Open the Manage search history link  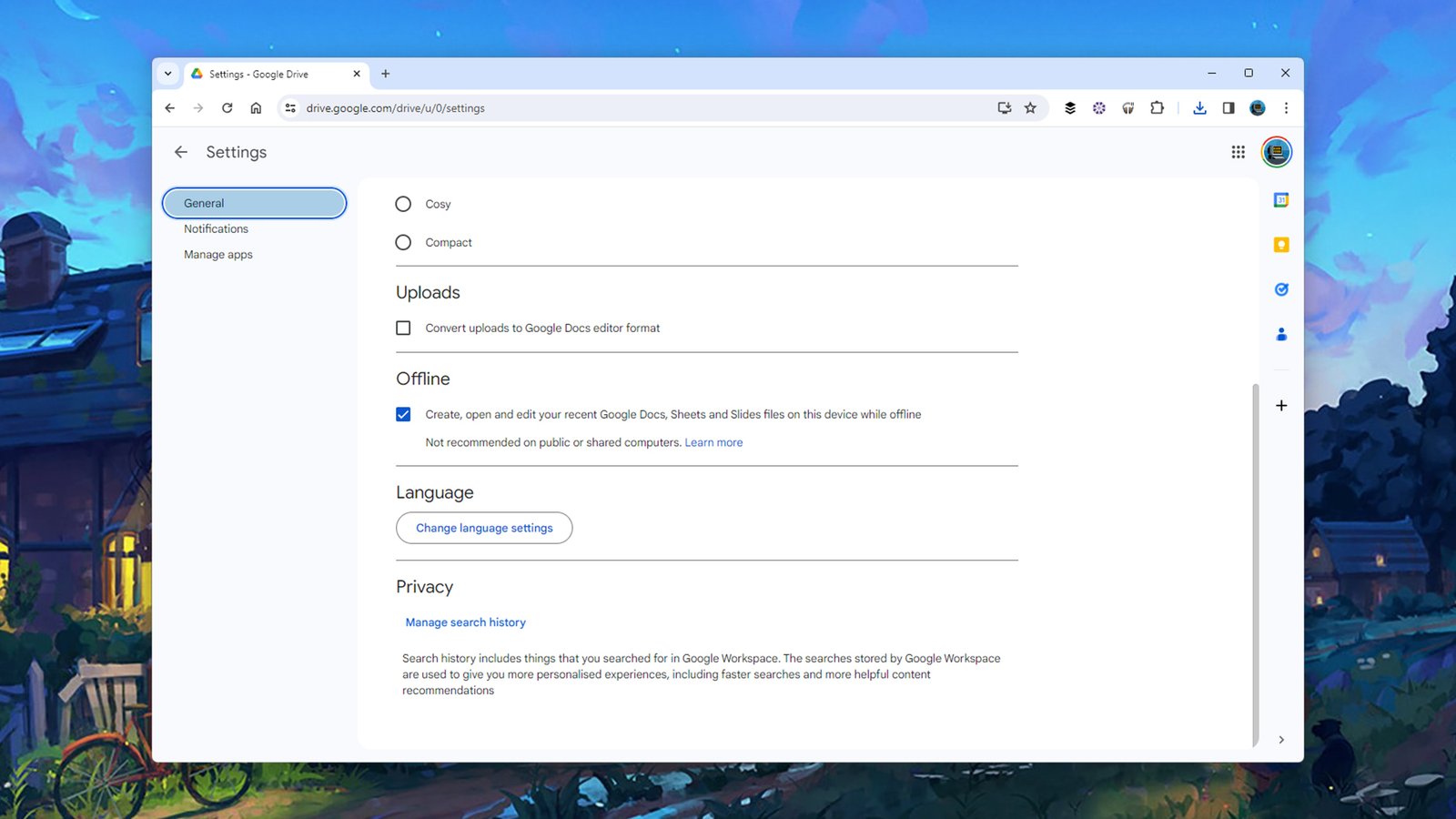point(466,622)
